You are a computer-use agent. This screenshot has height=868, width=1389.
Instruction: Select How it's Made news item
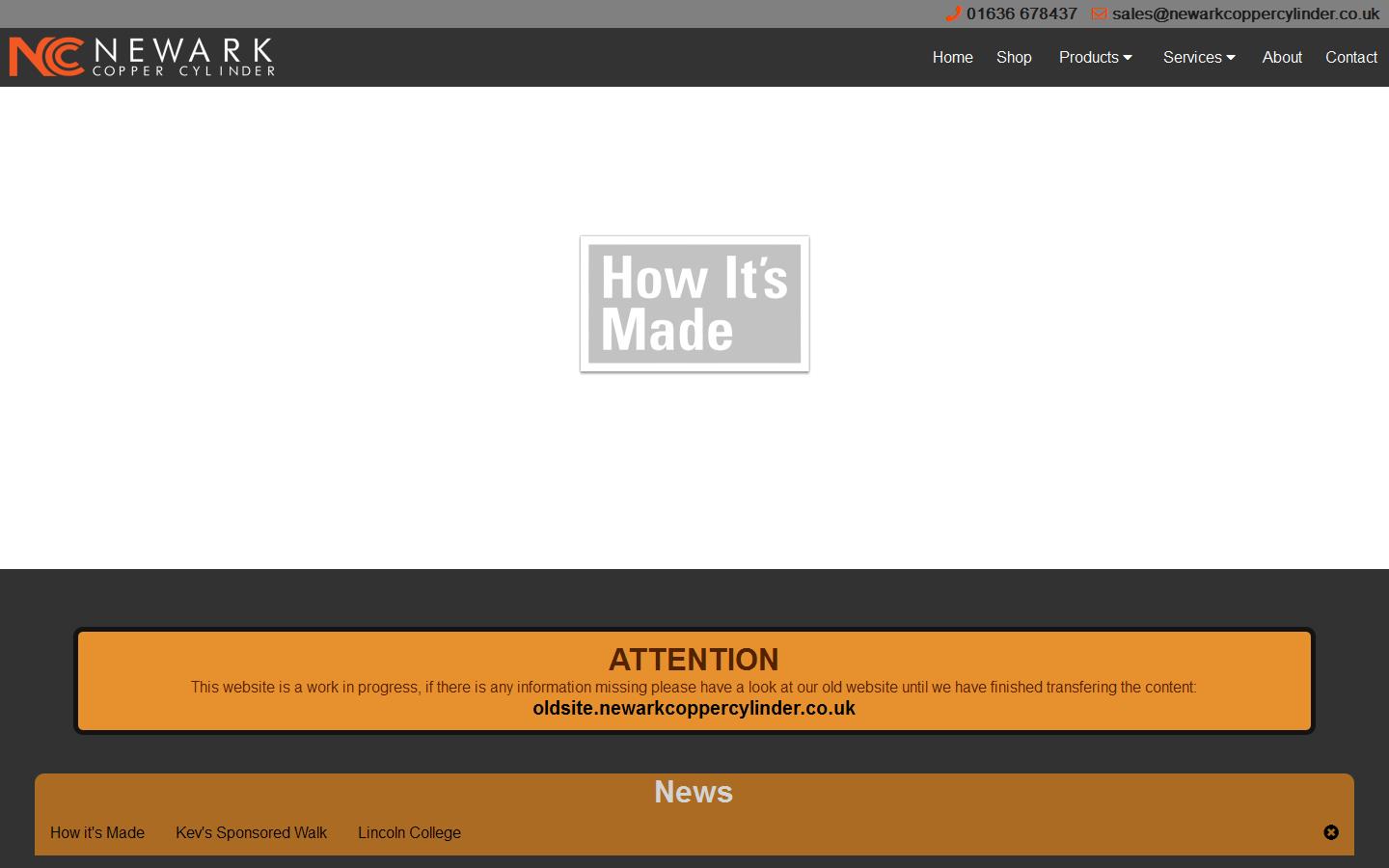tap(97, 832)
